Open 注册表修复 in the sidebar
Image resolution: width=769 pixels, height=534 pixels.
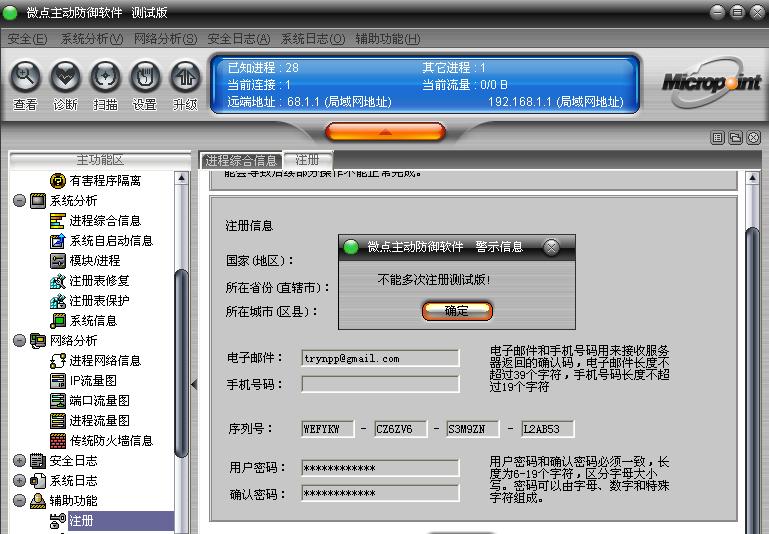point(99,281)
